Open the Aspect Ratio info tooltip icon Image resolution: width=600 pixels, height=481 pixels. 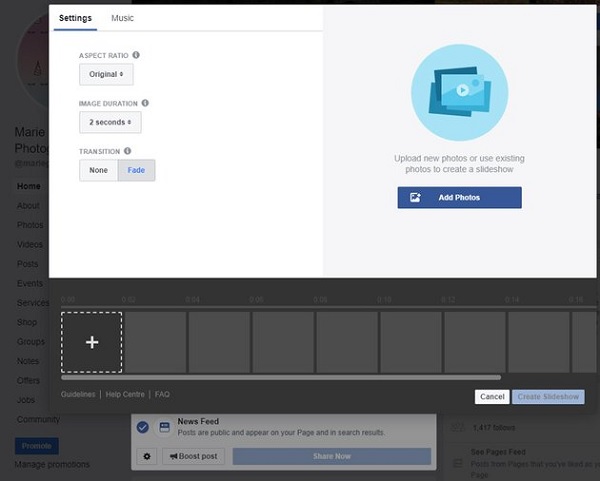(x=136, y=55)
